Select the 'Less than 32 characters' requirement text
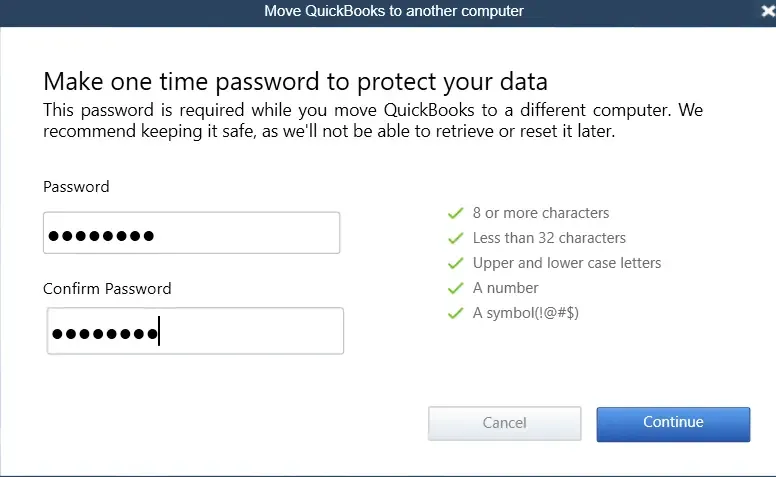This screenshot has width=776, height=477. coord(549,238)
